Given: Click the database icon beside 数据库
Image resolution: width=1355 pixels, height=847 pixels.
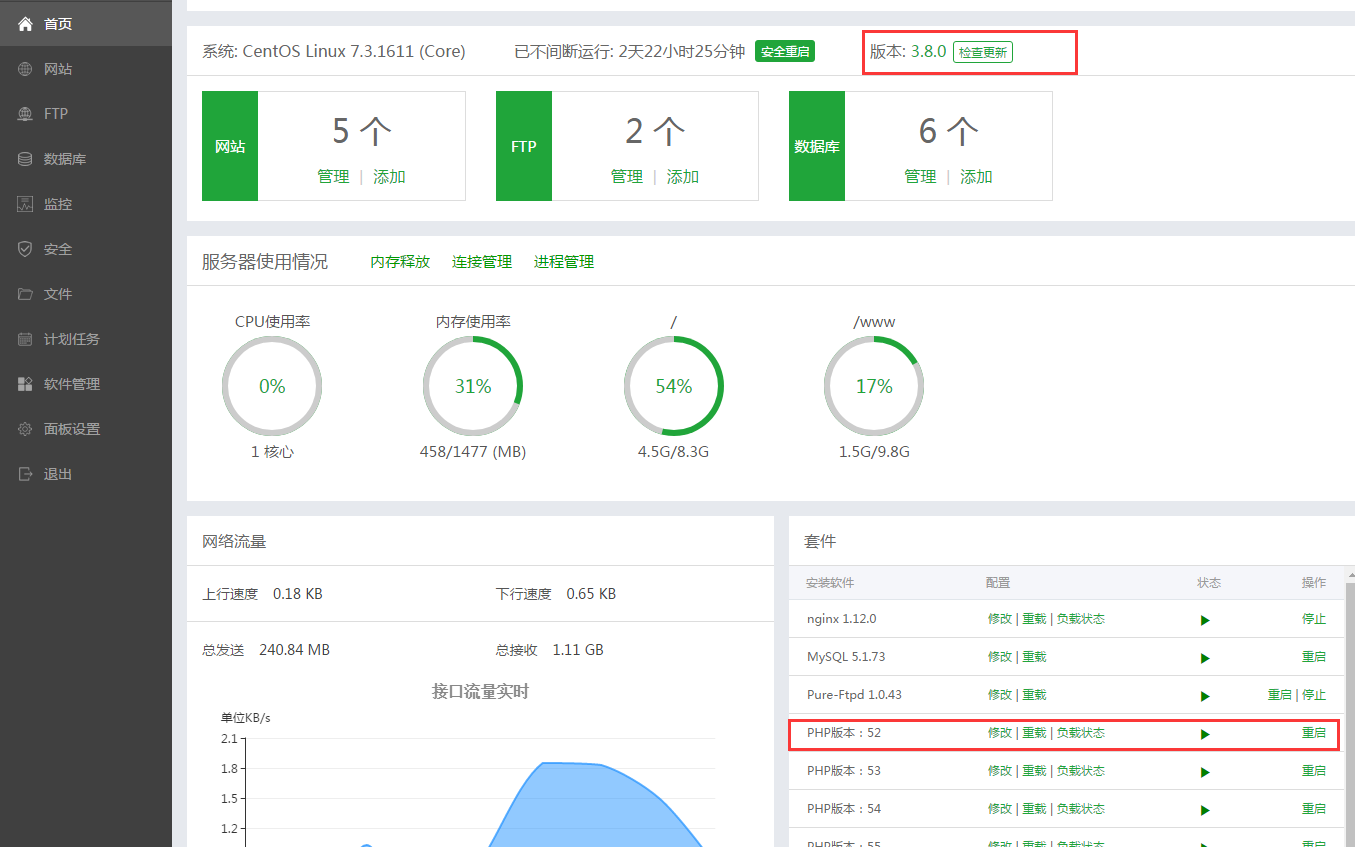Looking at the screenshot, I should (x=25, y=159).
